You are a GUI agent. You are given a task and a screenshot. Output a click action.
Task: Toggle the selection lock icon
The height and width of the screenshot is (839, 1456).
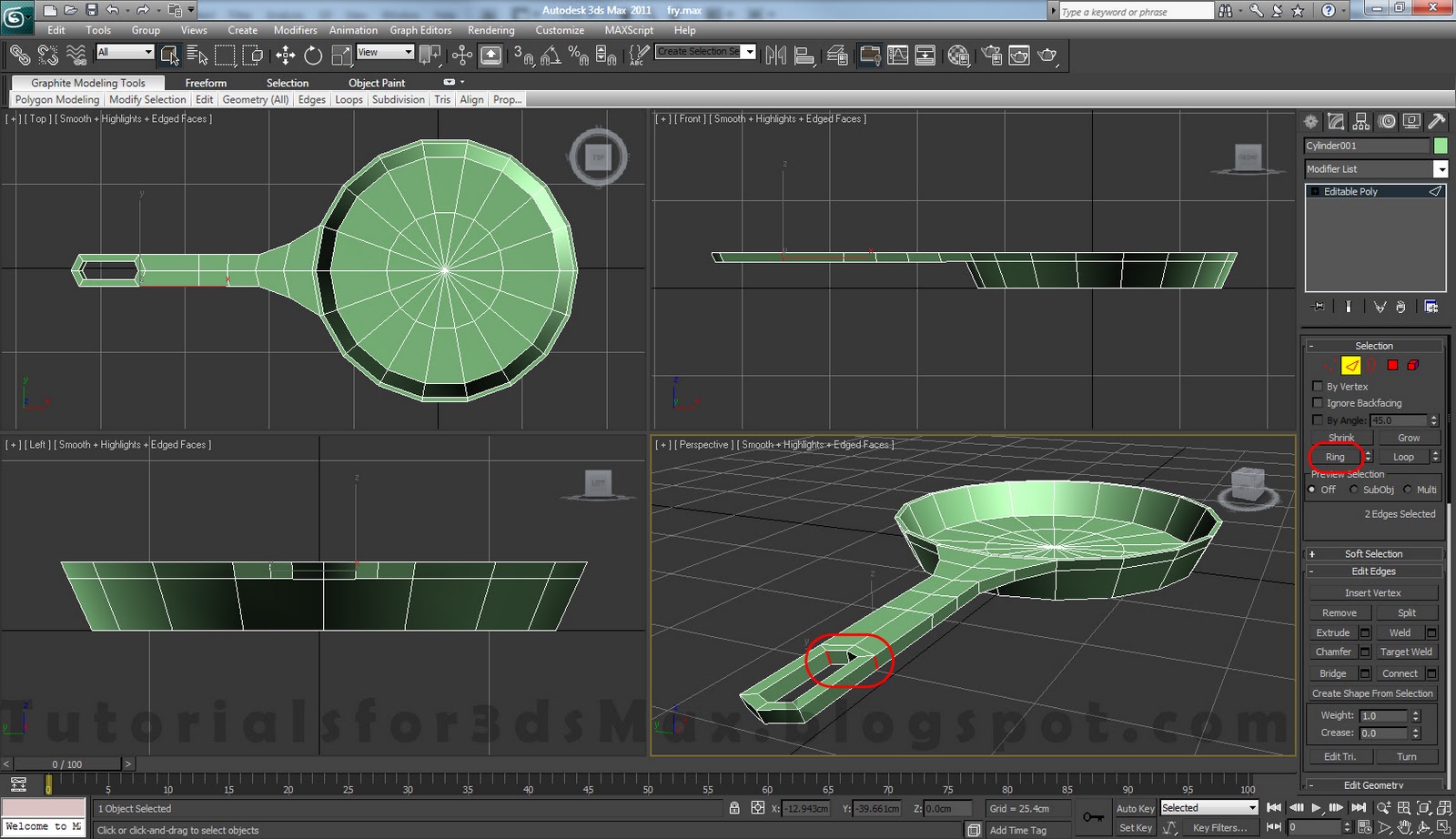pos(734,808)
